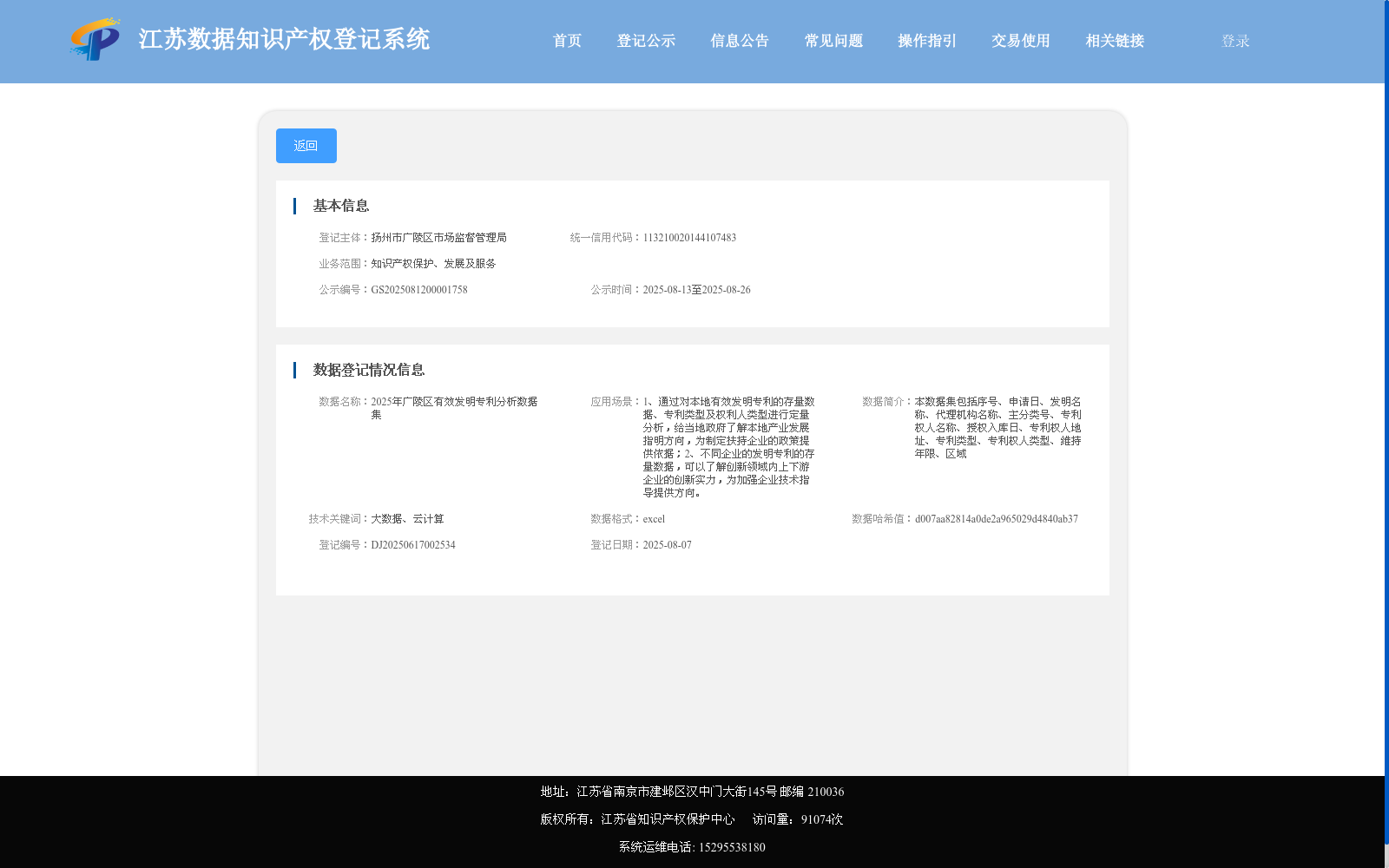Click the 数据登记情况信息 section heading
Image resolution: width=1389 pixels, height=868 pixels.
(369, 370)
